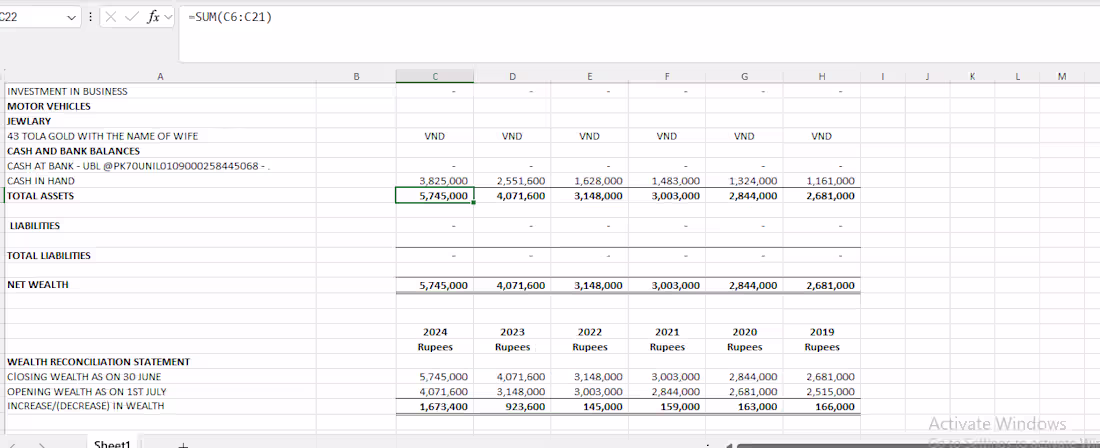Select column M header

click(x=1062, y=76)
